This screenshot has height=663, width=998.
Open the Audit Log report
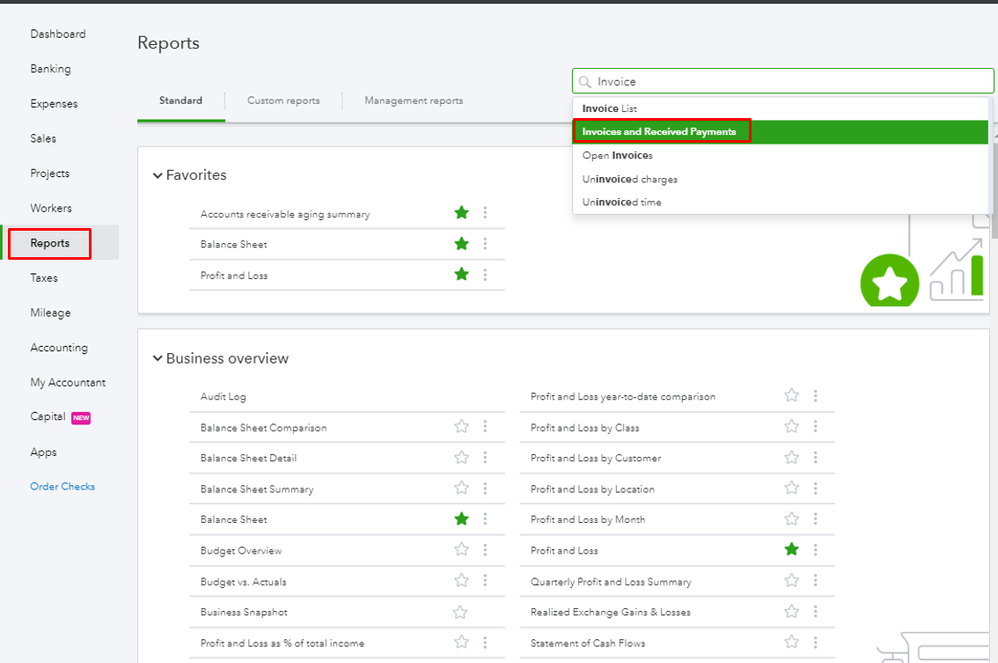point(223,397)
